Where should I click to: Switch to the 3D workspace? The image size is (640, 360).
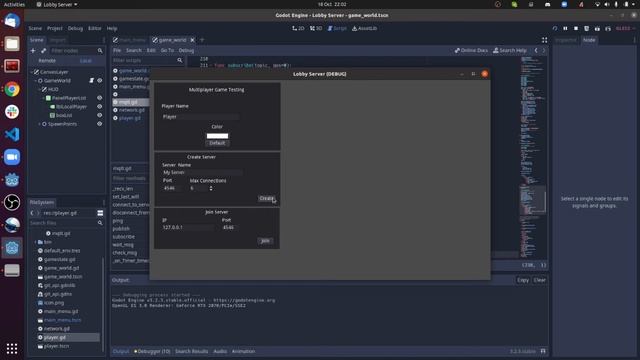click(316, 28)
